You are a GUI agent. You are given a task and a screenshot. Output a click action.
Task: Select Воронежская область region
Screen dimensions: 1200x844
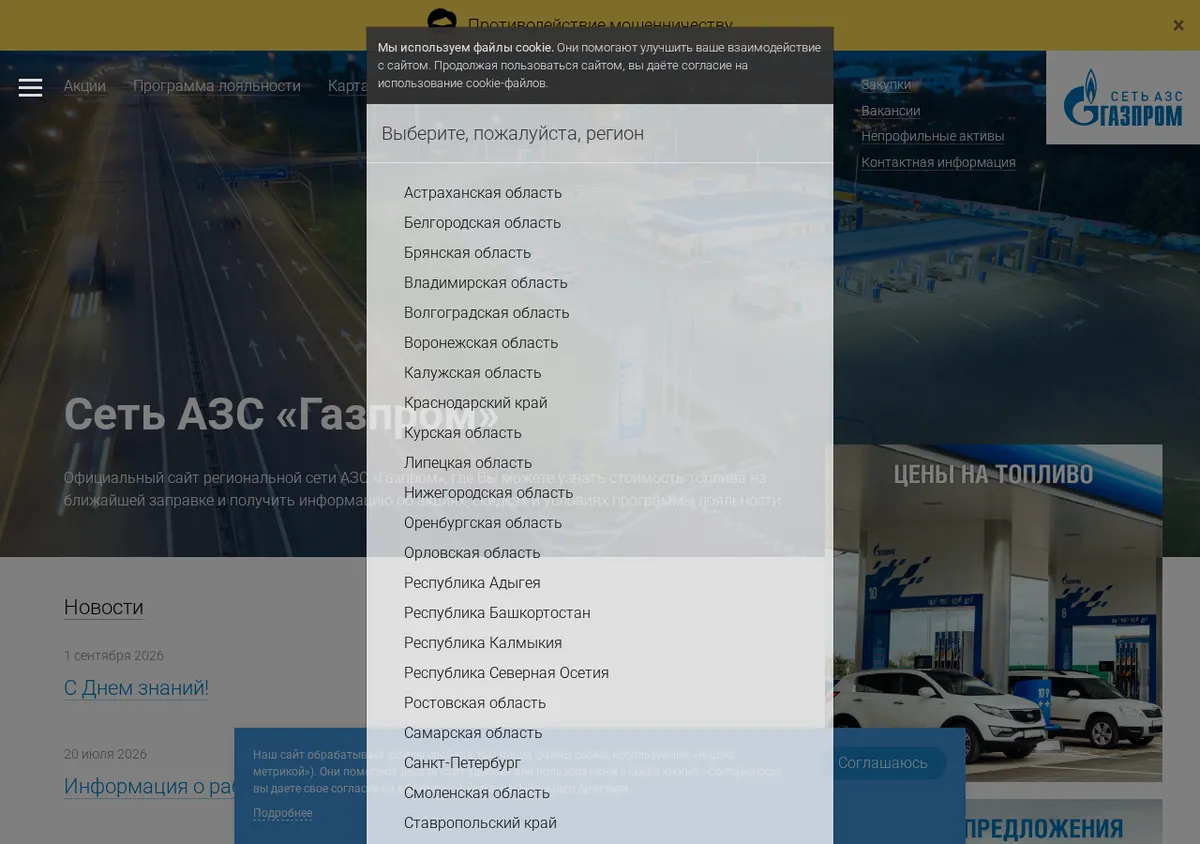point(481,342)
